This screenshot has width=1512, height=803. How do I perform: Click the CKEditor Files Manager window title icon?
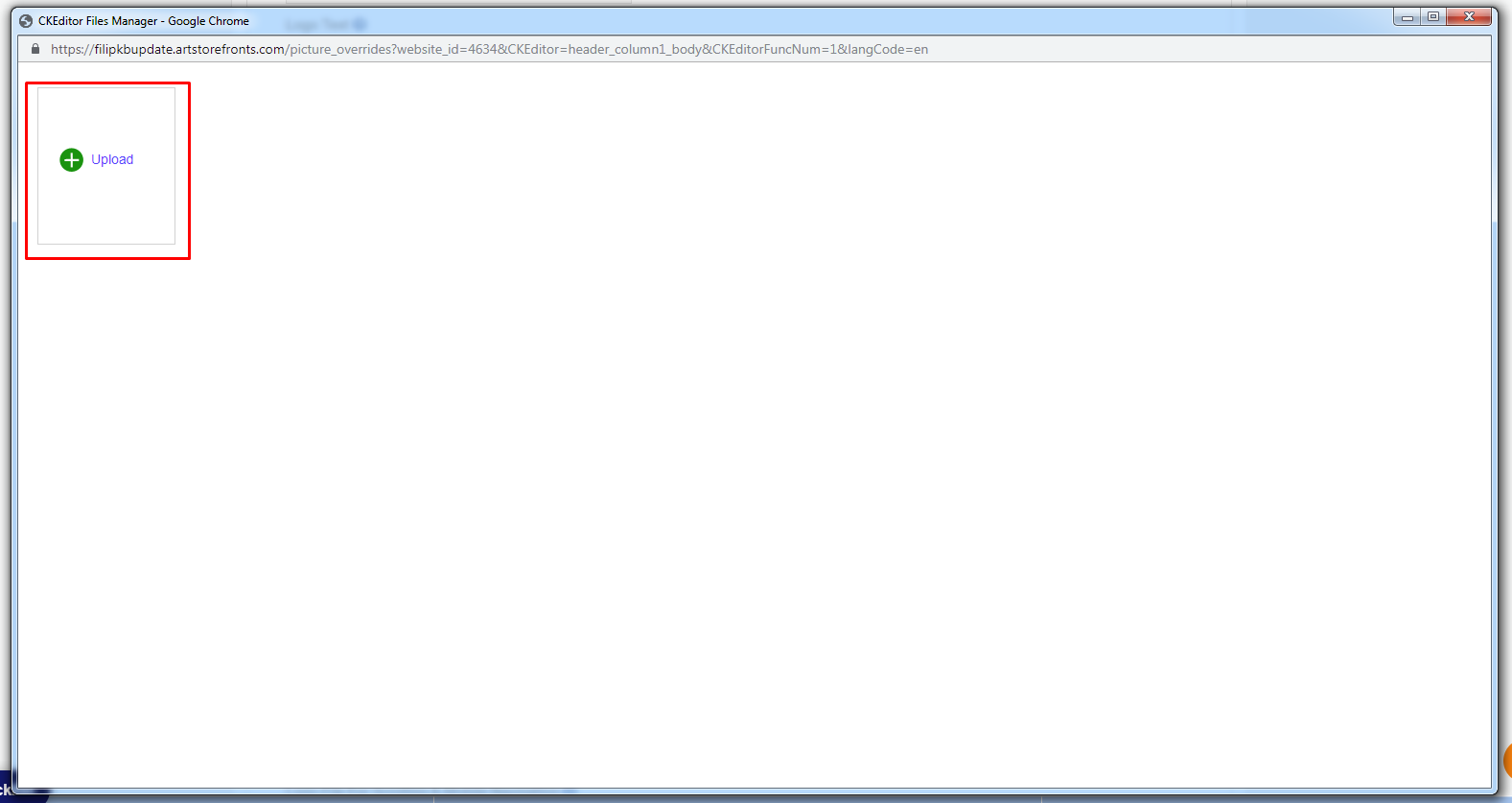(26, 21)
